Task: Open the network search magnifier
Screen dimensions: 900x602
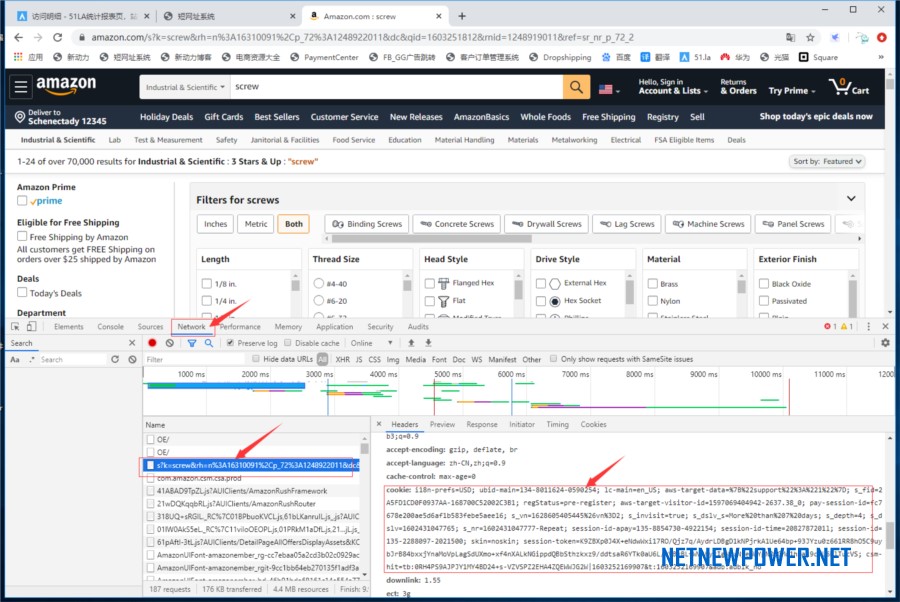Action: (209, 343)
